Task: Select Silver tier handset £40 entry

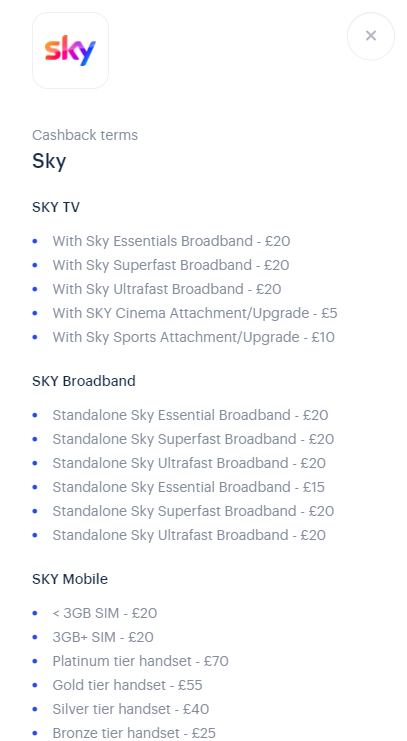Action: pyautogui.click(x=130, y=709)
